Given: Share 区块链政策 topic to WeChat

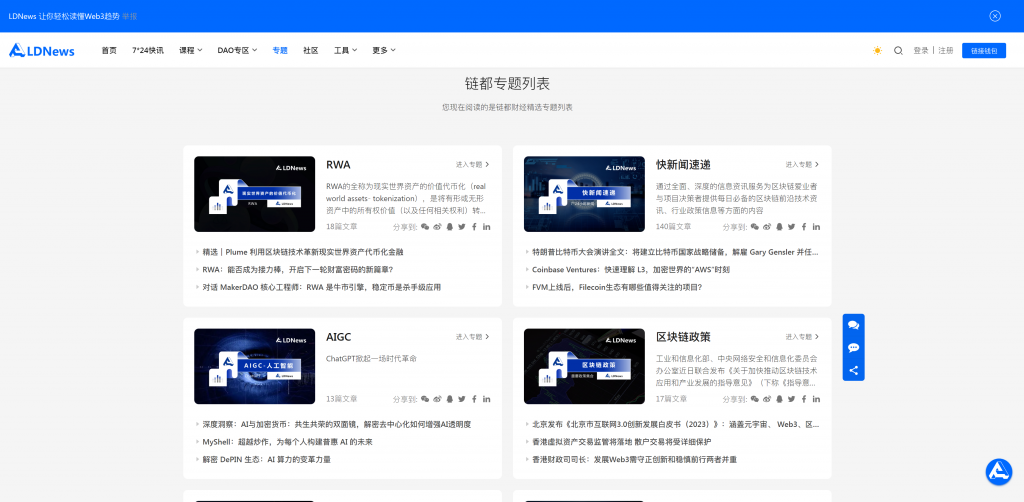Looking at the screenshot, I should coord(755,399).
